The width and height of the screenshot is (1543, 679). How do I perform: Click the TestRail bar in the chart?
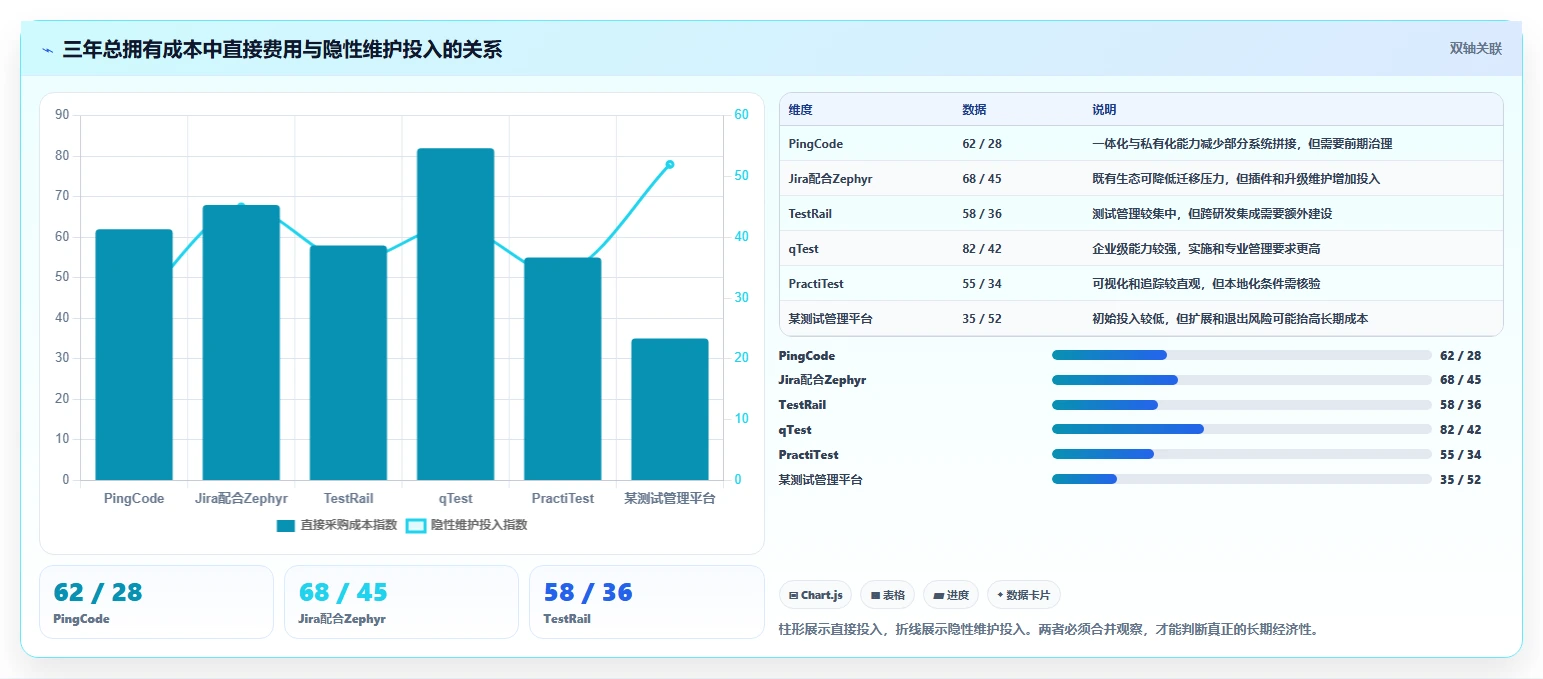[x=348, y=363]
